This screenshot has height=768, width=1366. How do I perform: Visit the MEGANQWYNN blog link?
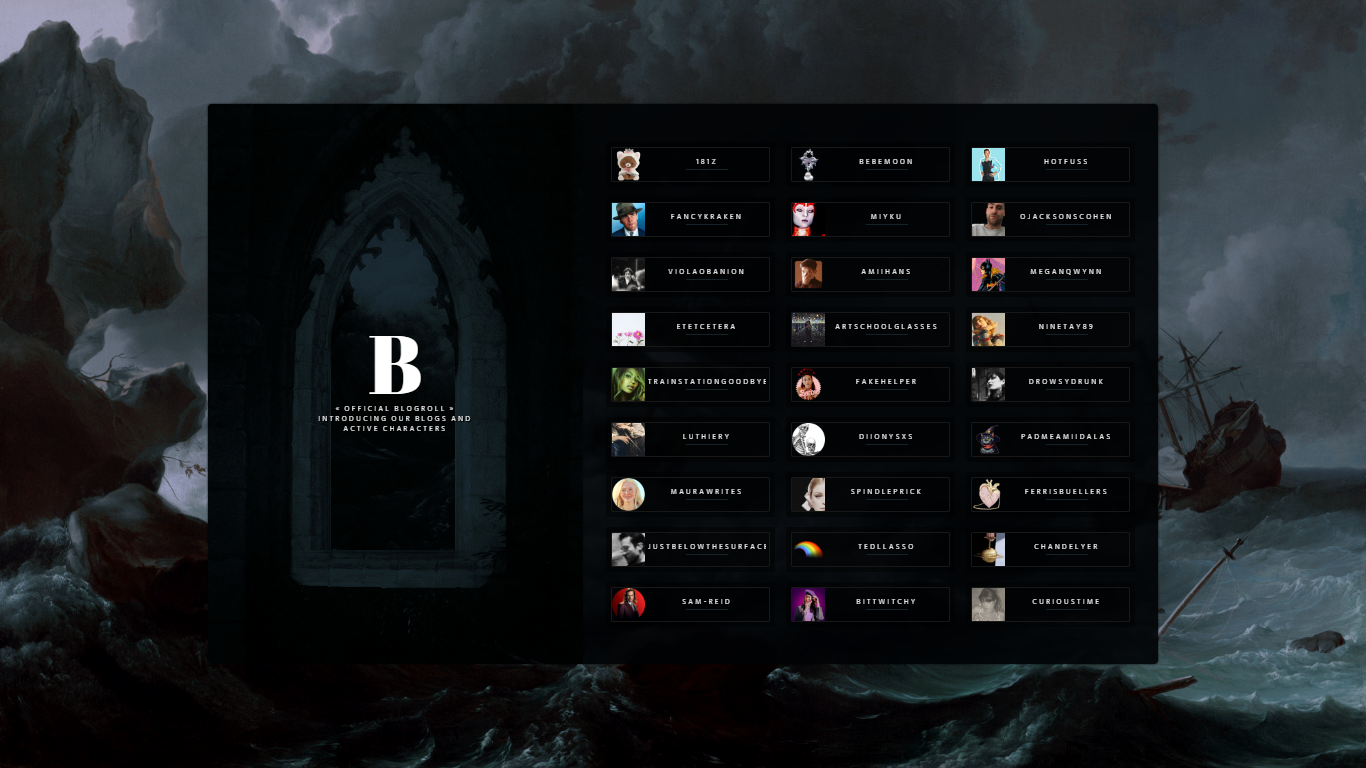(1066, 272)
